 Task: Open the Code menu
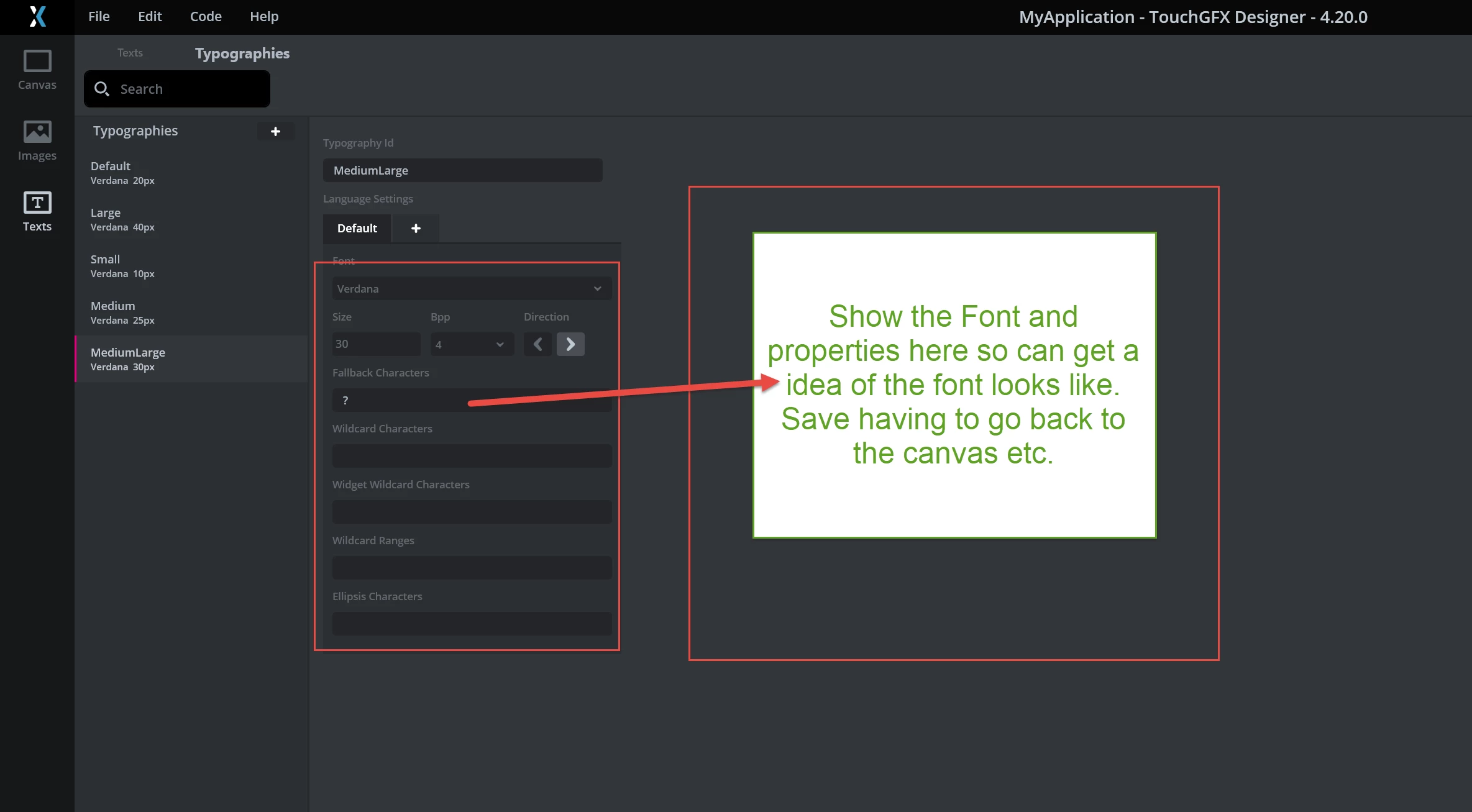point(206,17)
